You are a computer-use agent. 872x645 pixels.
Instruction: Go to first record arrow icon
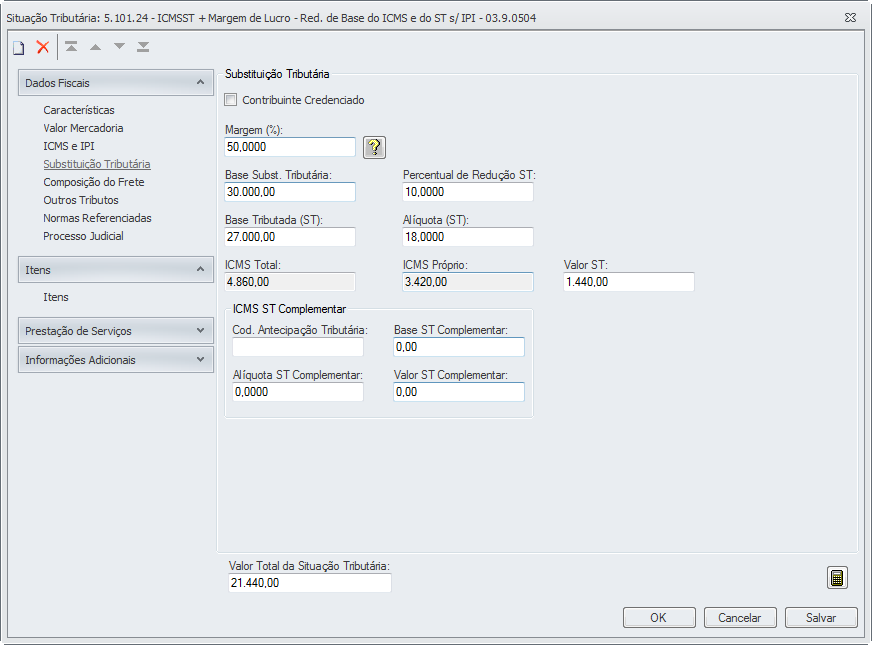71,47
